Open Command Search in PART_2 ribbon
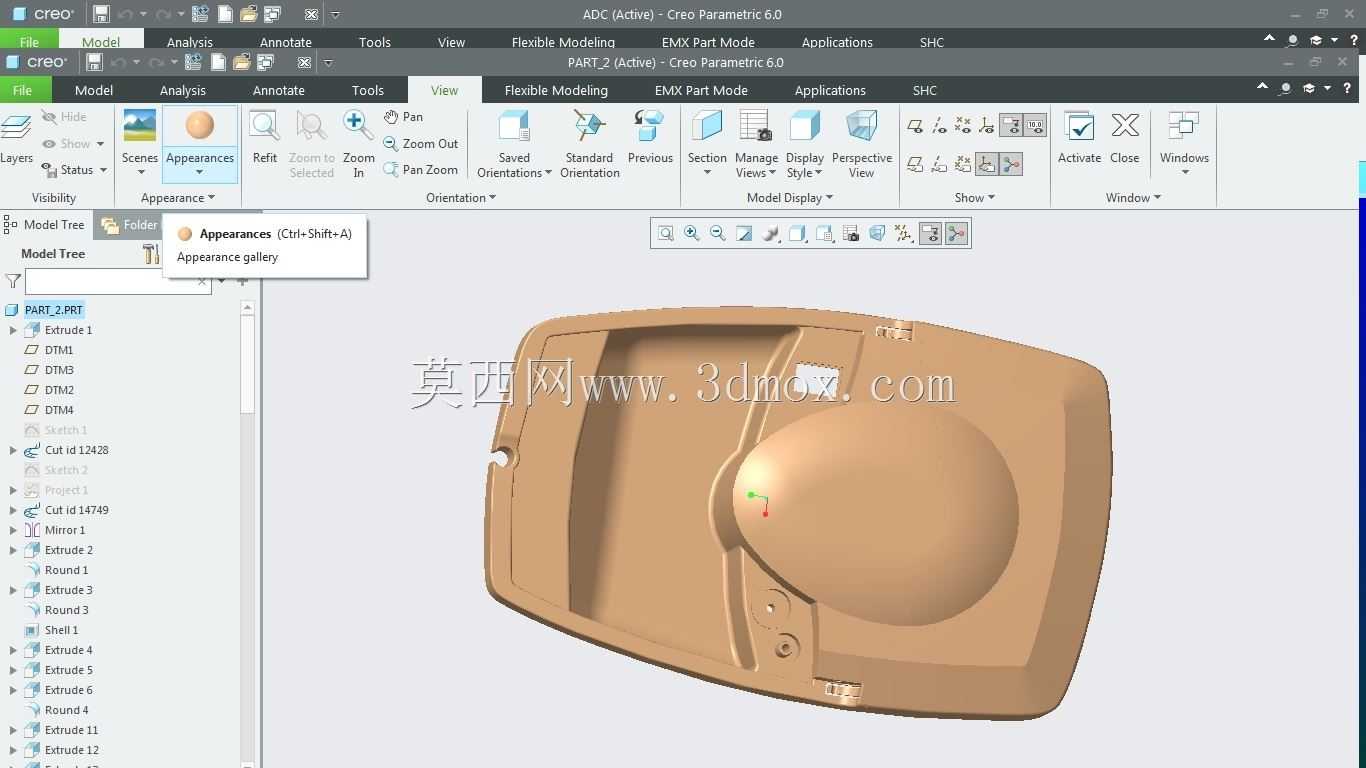Image resolution: width=1366 pixels, height=768 pixels. [x=1286, y=89]
